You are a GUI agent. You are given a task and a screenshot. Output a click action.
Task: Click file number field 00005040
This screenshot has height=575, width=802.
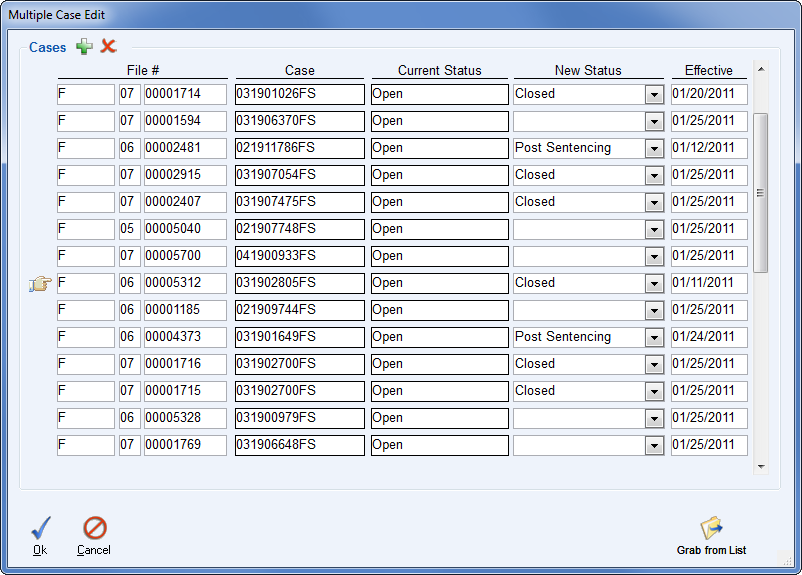(185, 230)
